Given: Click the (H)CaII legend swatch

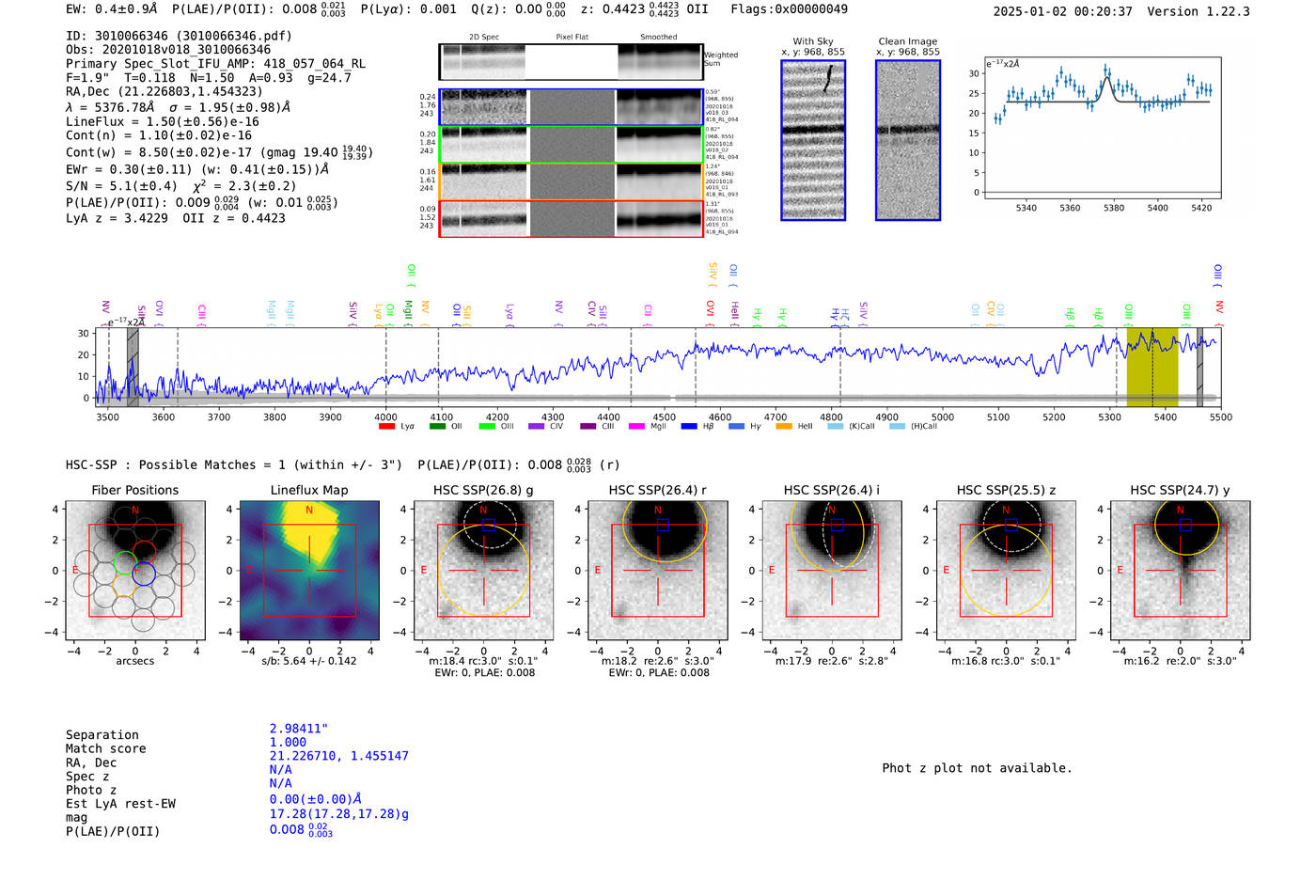Looking at the screenshot, I should (897, 426).
